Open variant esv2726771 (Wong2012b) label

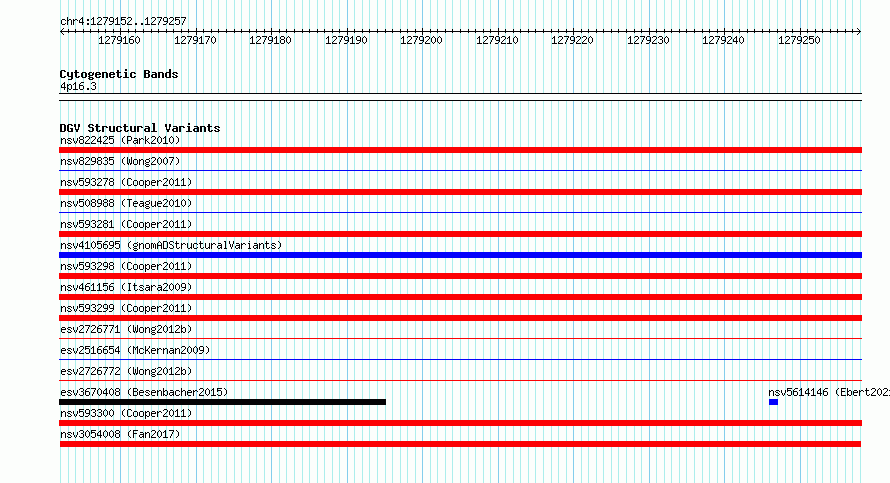(126, 329)
